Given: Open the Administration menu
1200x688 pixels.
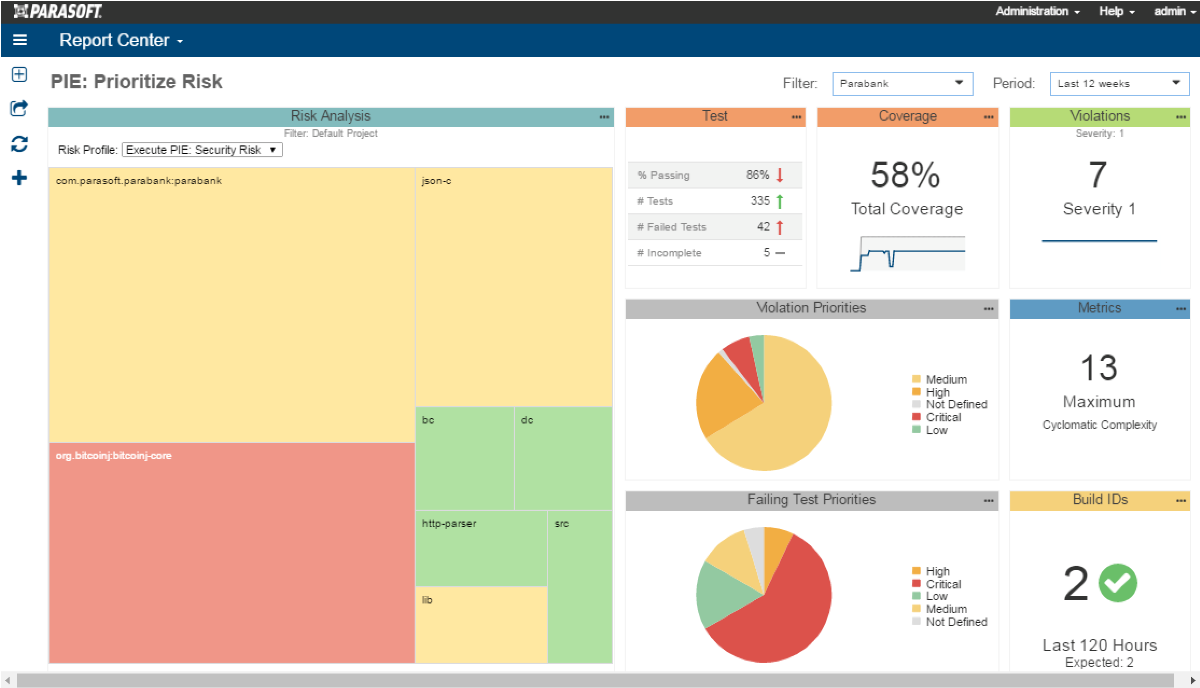Looking at the screenshot, I should coord(1037,11).
